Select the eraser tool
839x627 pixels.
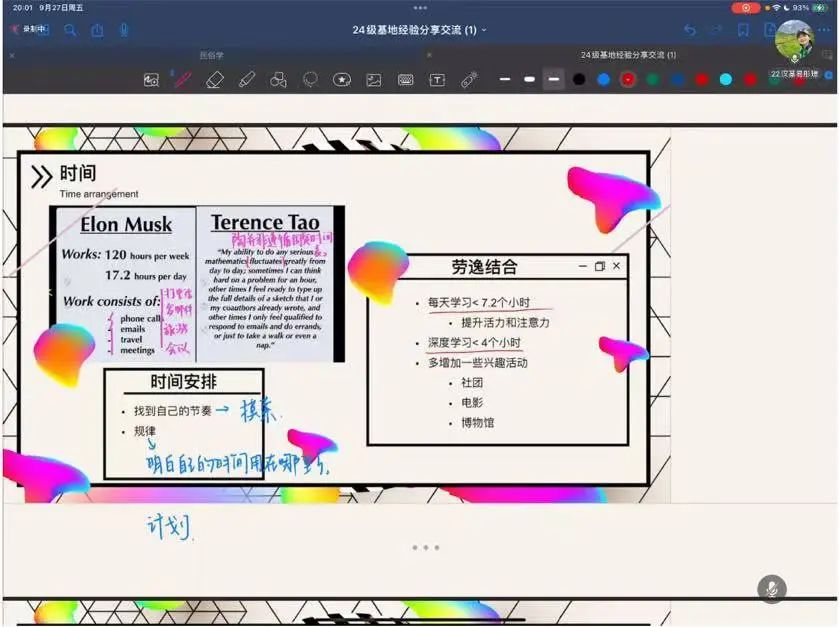(x=214, y=80)
